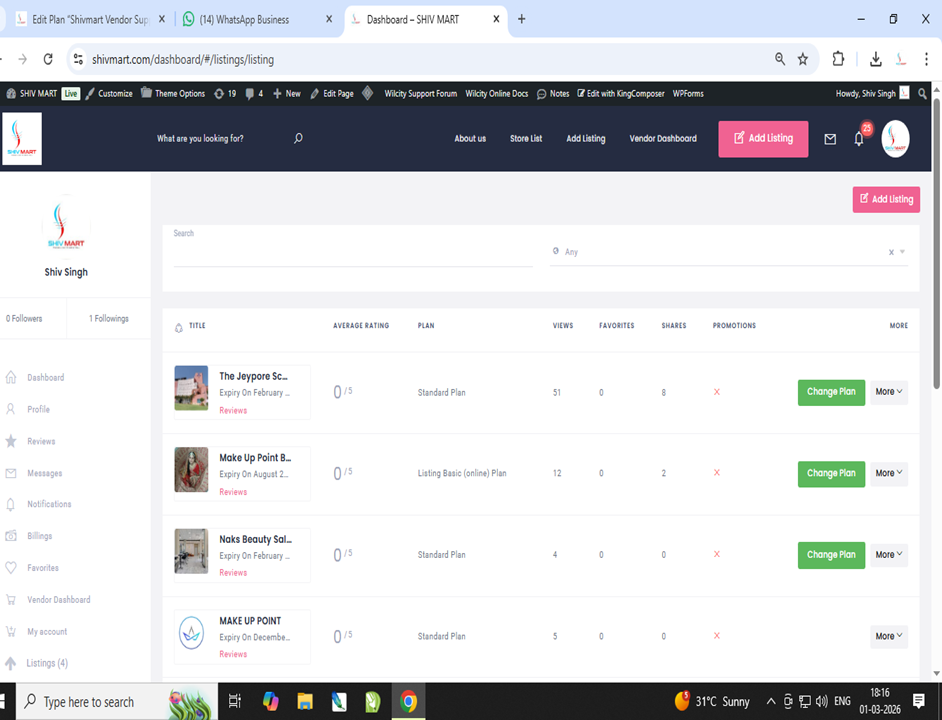Click the notifications bell icon in header

point(858,140)
